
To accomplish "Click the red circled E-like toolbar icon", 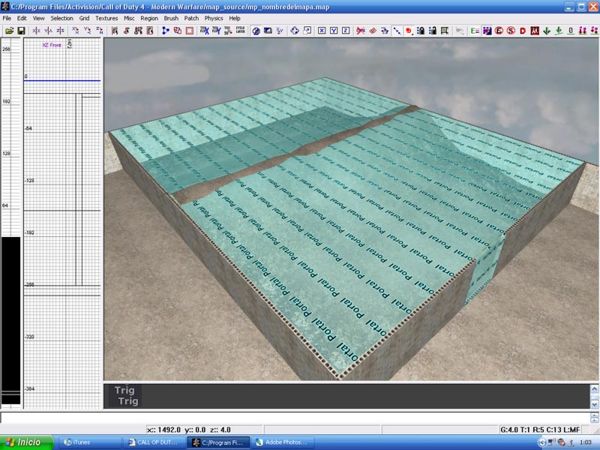I will (x=499, y=31).
